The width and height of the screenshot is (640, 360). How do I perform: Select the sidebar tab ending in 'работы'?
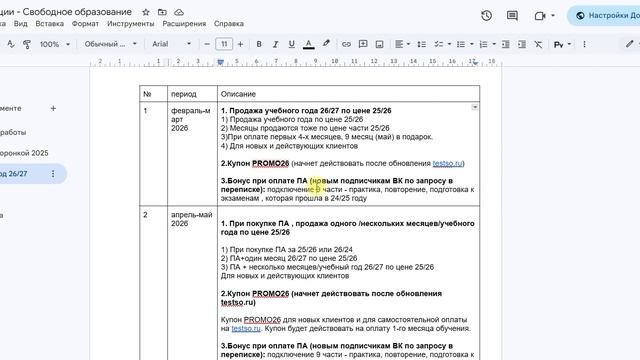pyautogui.click(x=13, y=132)
